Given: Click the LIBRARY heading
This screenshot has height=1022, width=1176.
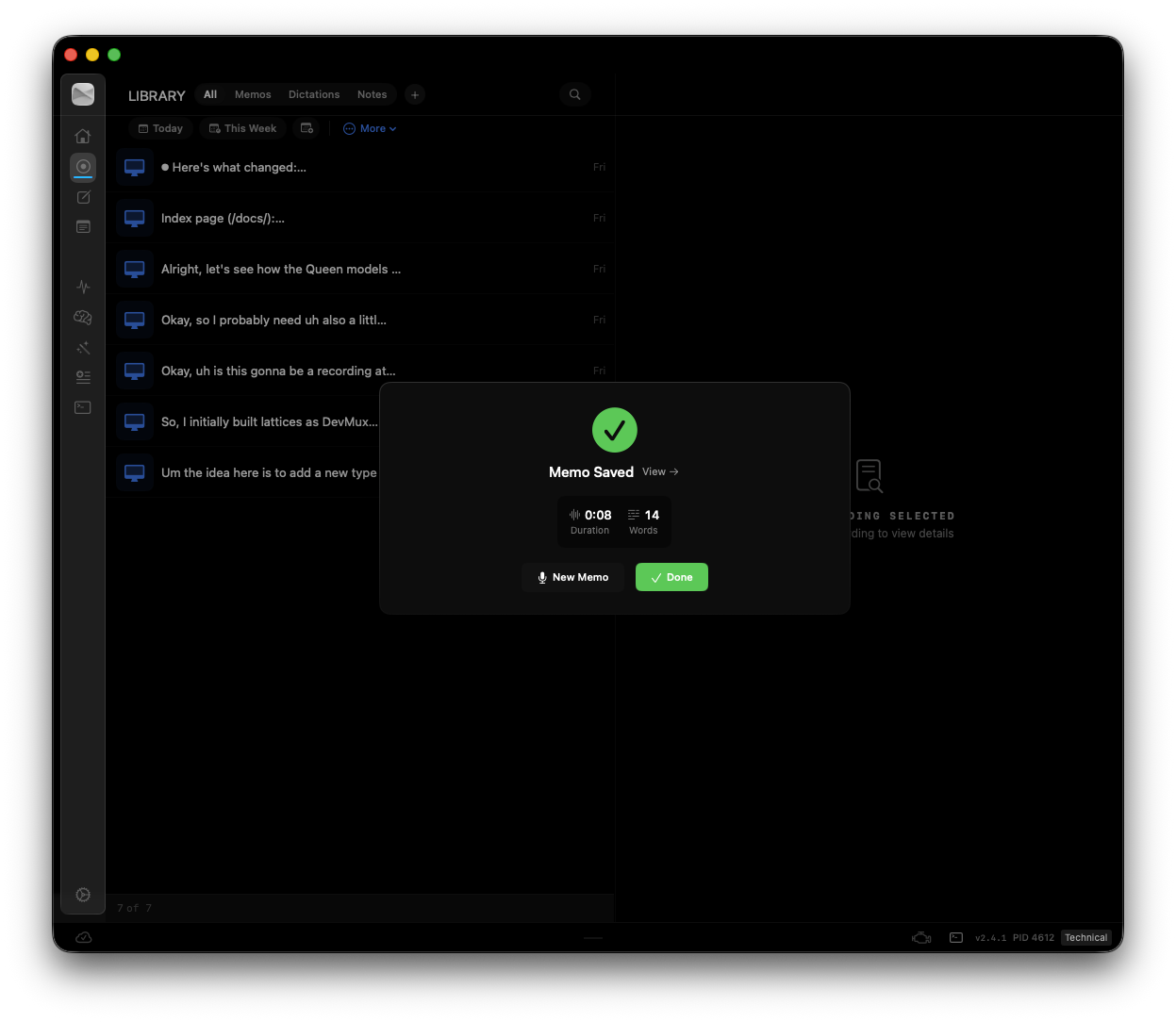Looking at the screenshot, I should pyautogui.click(x=157, y=96).
